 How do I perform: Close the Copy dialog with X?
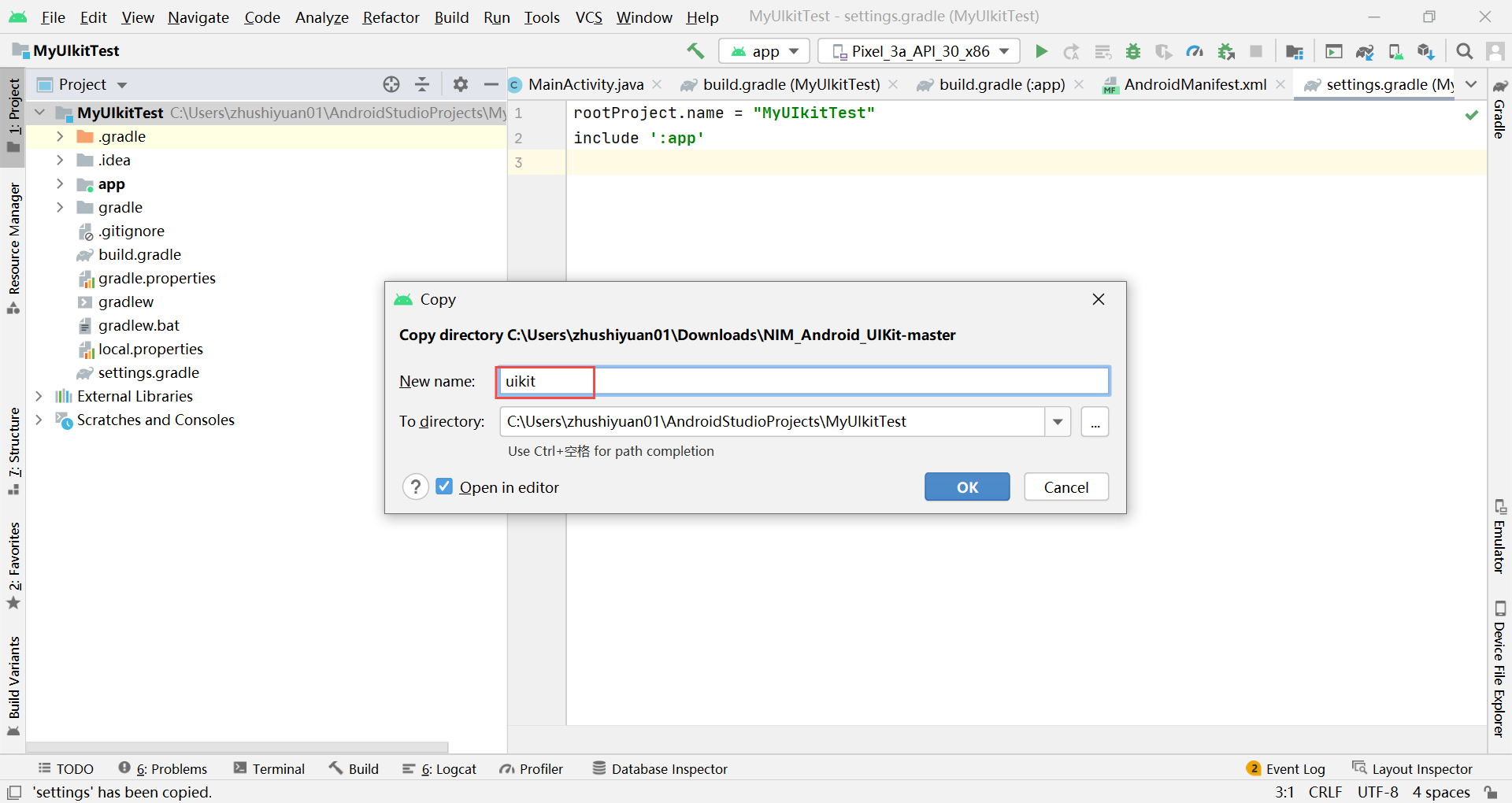tap(1099, 299)
